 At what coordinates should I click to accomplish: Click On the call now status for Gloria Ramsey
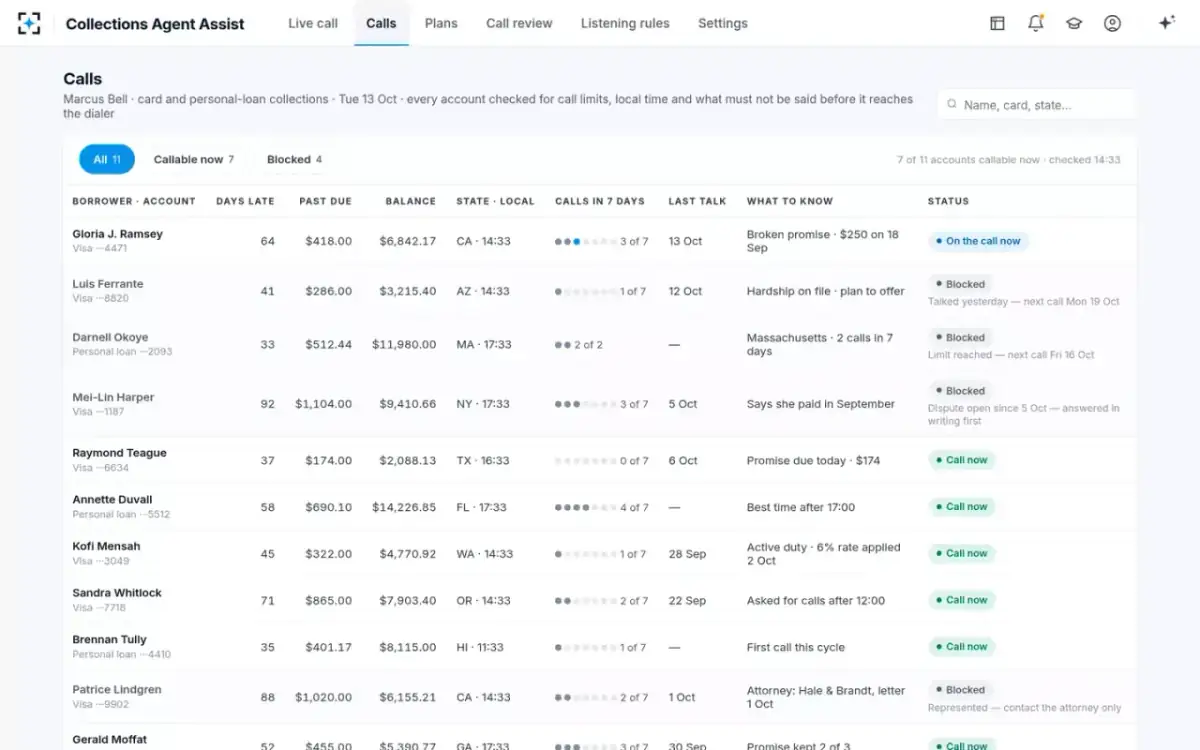pyautogui.click(x=978, y=241)
